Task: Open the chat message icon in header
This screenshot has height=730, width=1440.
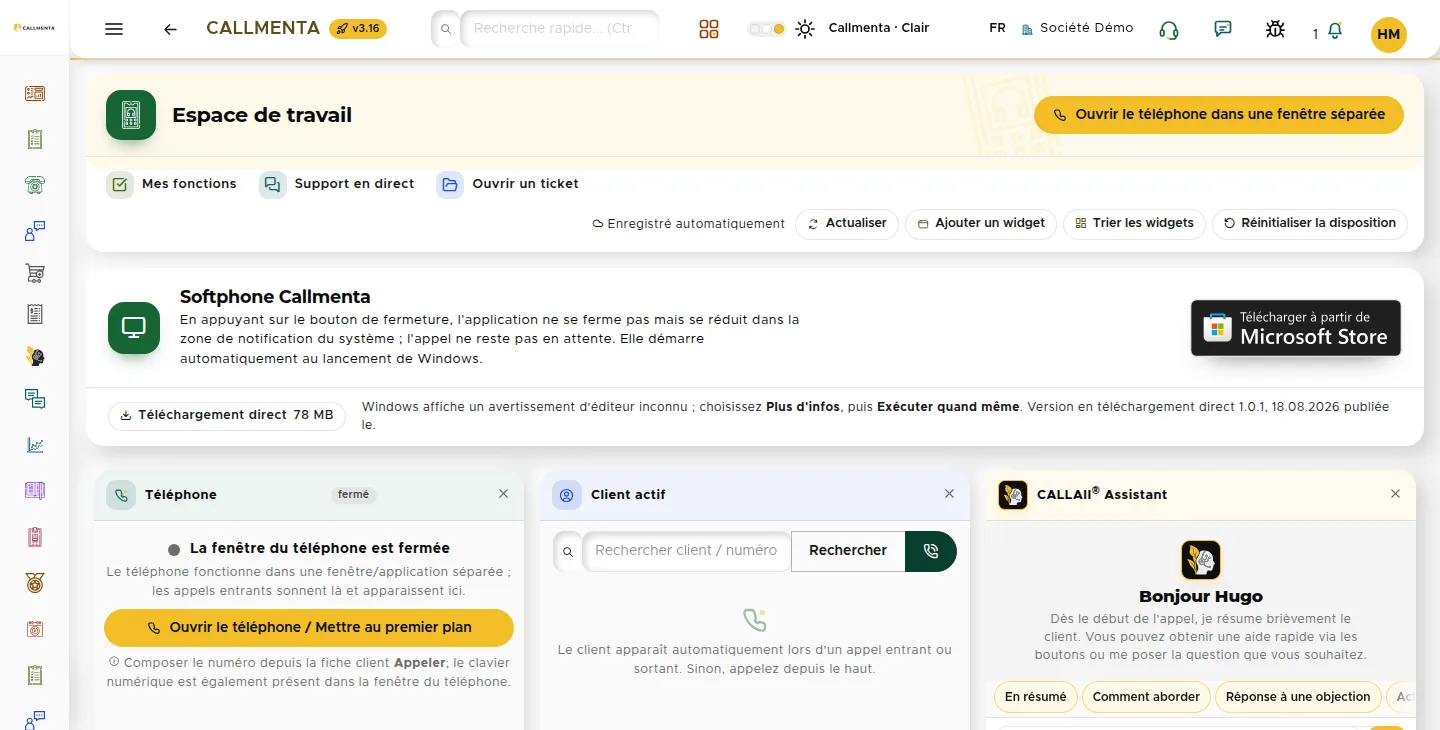Action: click(1222, 29)
